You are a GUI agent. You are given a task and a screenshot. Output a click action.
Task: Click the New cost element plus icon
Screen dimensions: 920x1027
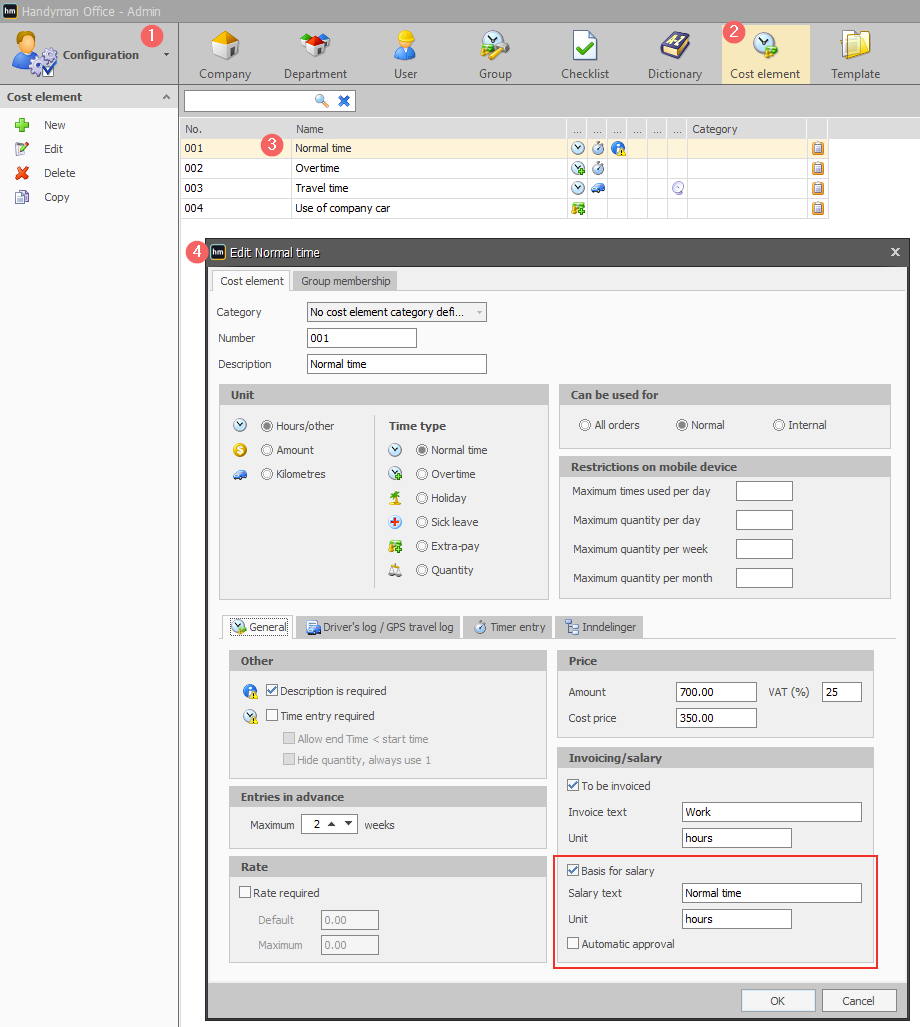(22, 125)
